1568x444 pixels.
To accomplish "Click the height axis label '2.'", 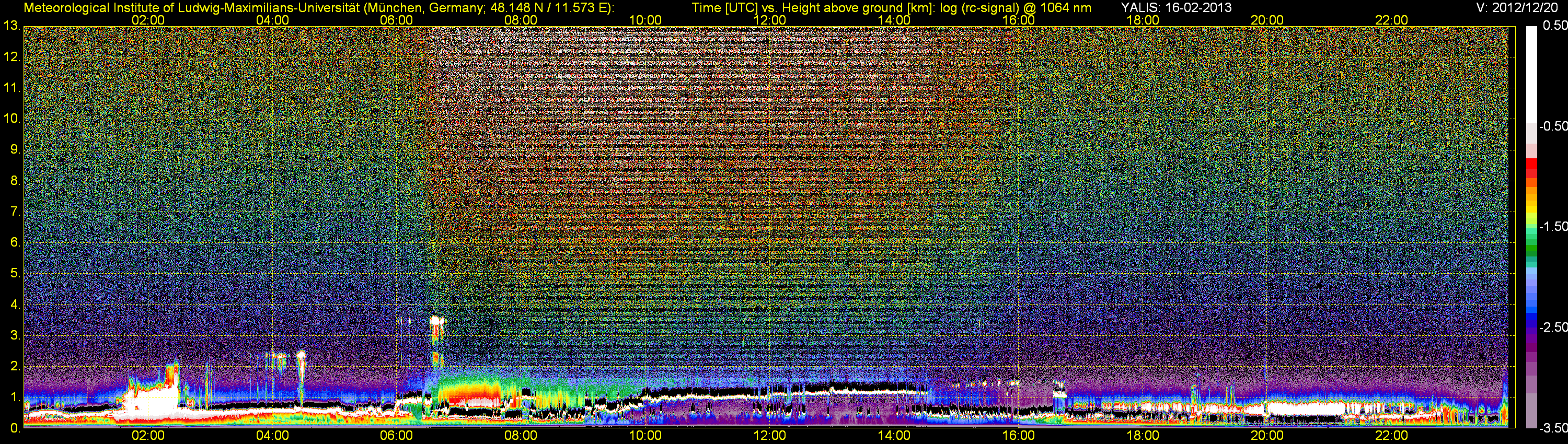I will pyautogui.click(x=15, y=366).
